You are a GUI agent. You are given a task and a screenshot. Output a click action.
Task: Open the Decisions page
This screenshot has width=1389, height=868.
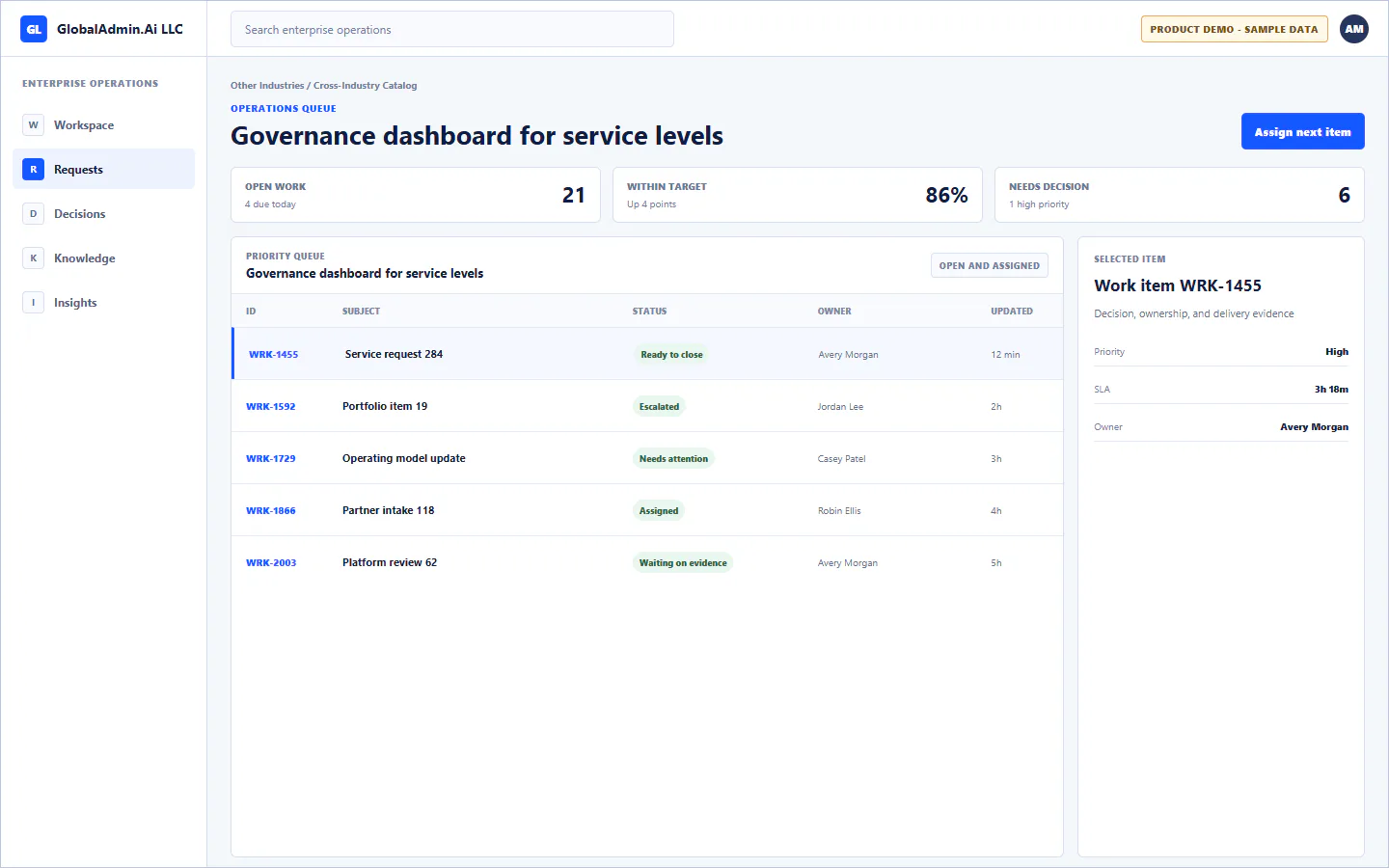[103, 214]
